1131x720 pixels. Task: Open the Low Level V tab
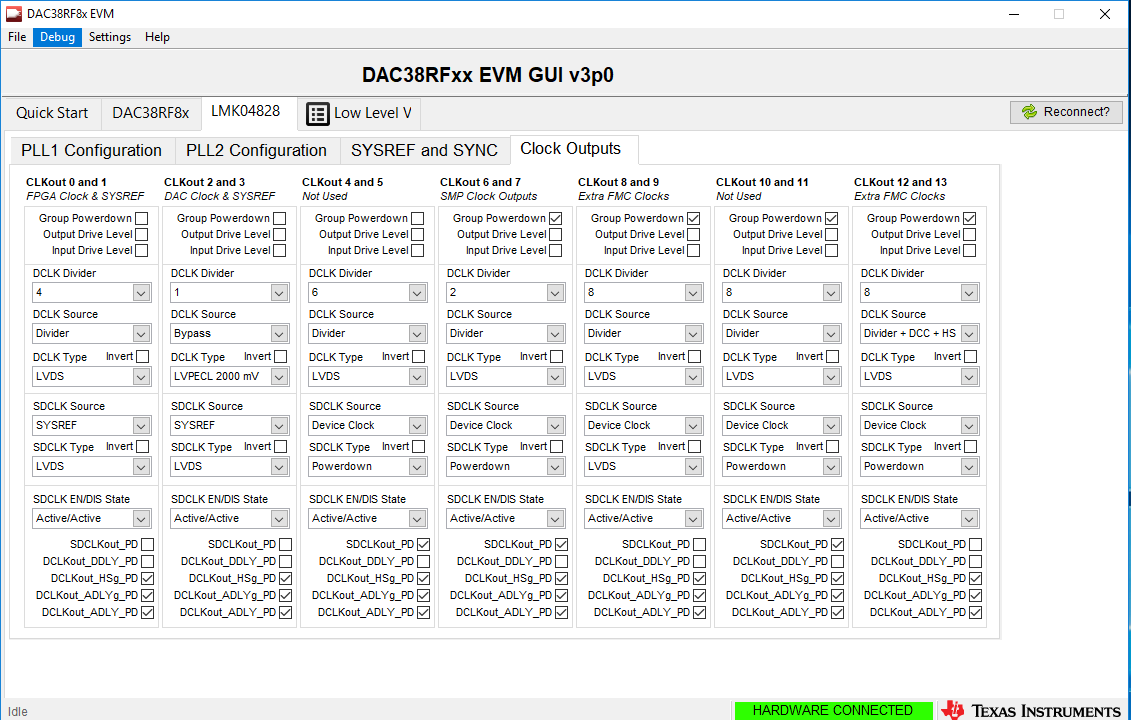[x=359, y=113]
